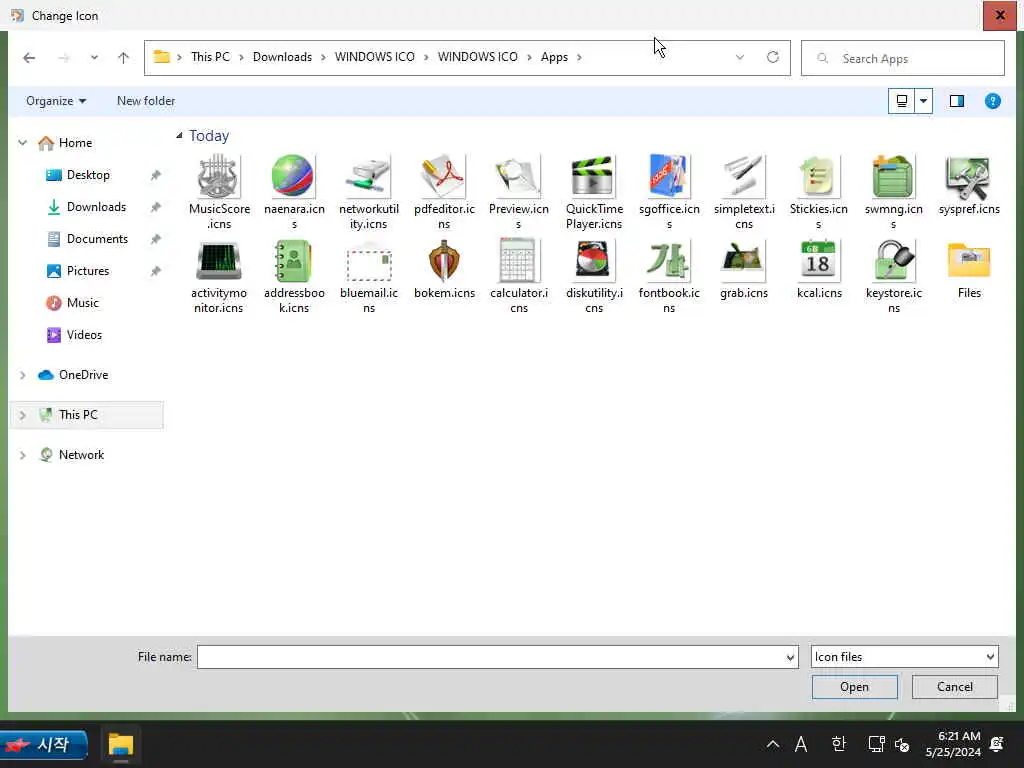Viewport: 1024px width, 768px height.
Task: Click New folder button
Action: tap(146, 101)
